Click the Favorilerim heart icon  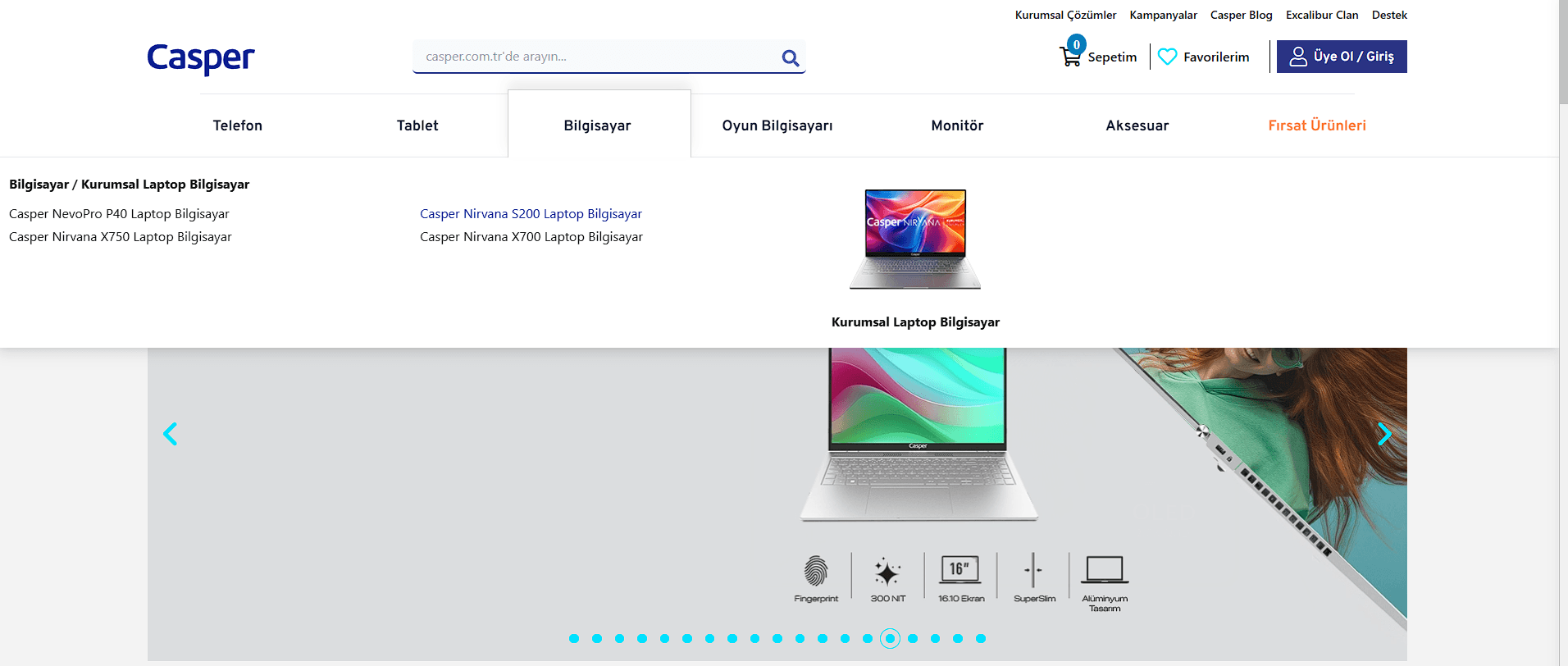point(1167,57)
